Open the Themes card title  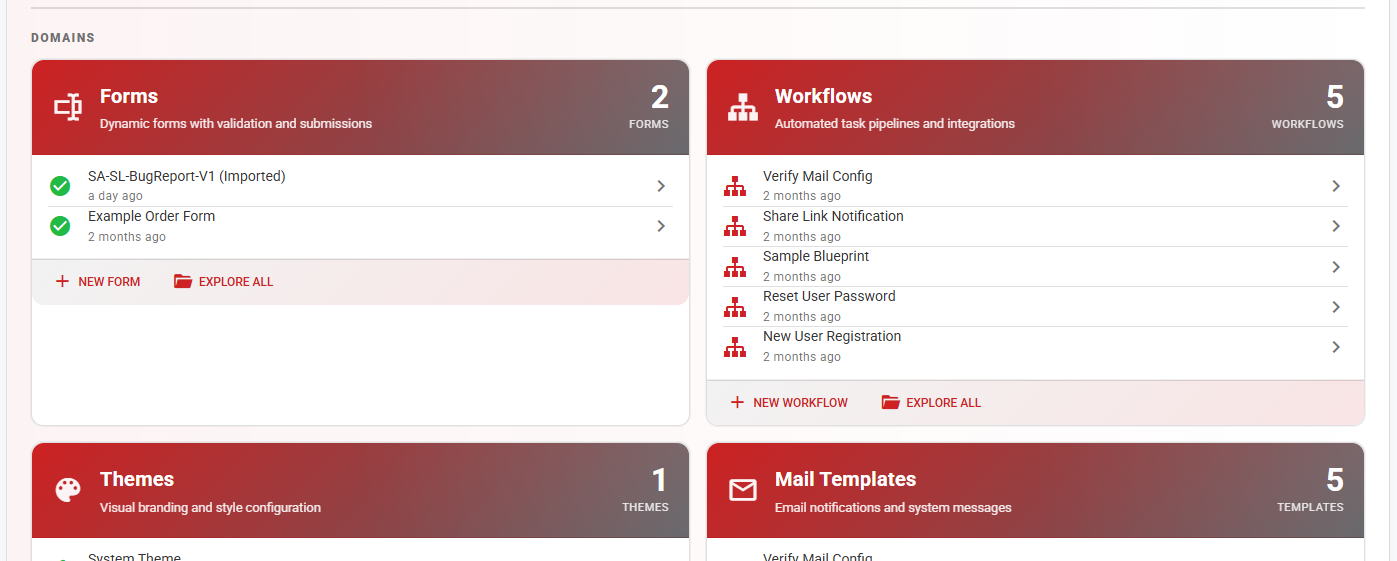click(137, 479)
